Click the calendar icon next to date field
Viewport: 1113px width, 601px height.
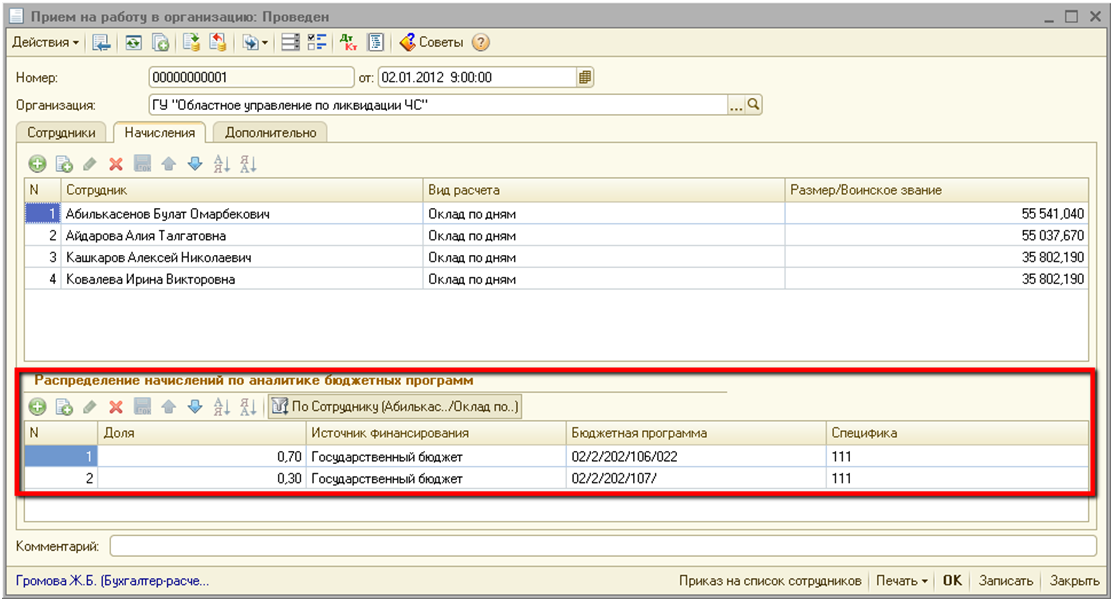coord(585,77)
